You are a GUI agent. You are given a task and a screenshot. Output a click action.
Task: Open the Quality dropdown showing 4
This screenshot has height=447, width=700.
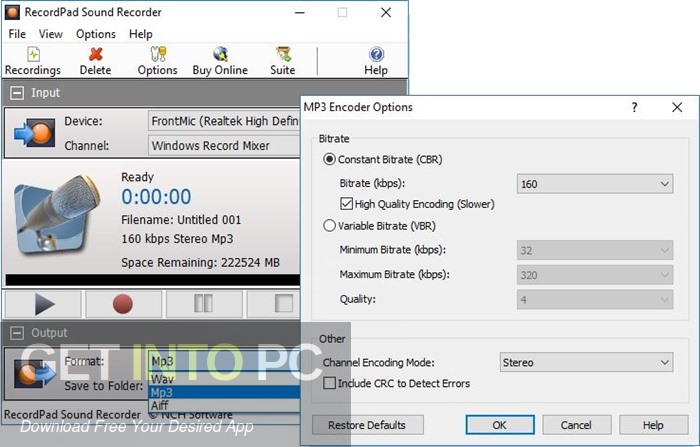click(x=595, y=299)
